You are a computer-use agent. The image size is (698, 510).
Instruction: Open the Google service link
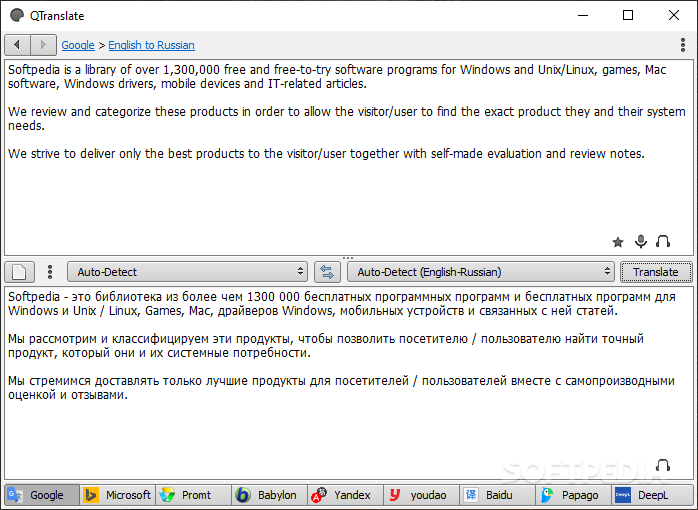(x=78, y=45)
